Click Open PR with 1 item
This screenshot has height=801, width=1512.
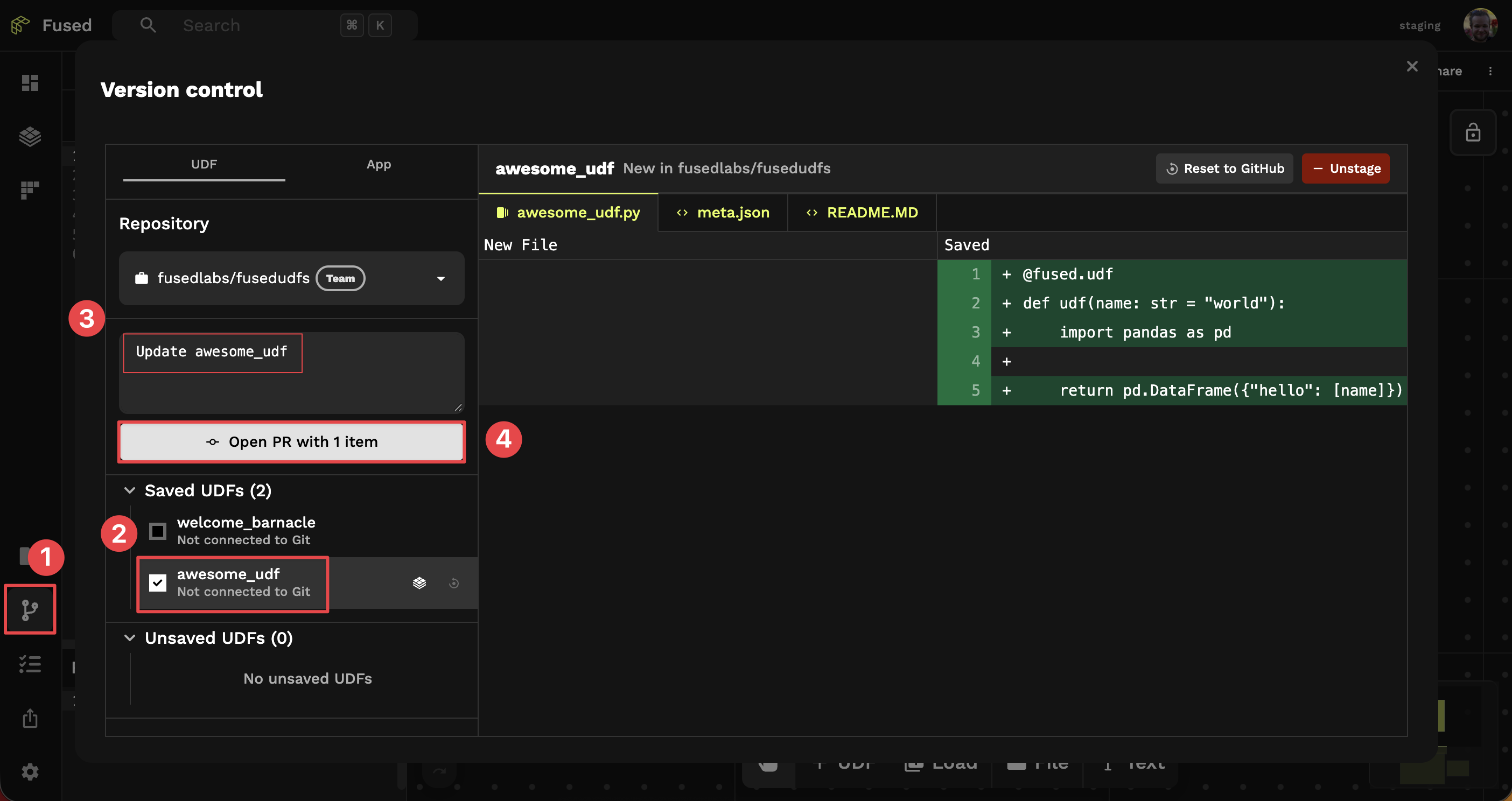coord(291,441)
